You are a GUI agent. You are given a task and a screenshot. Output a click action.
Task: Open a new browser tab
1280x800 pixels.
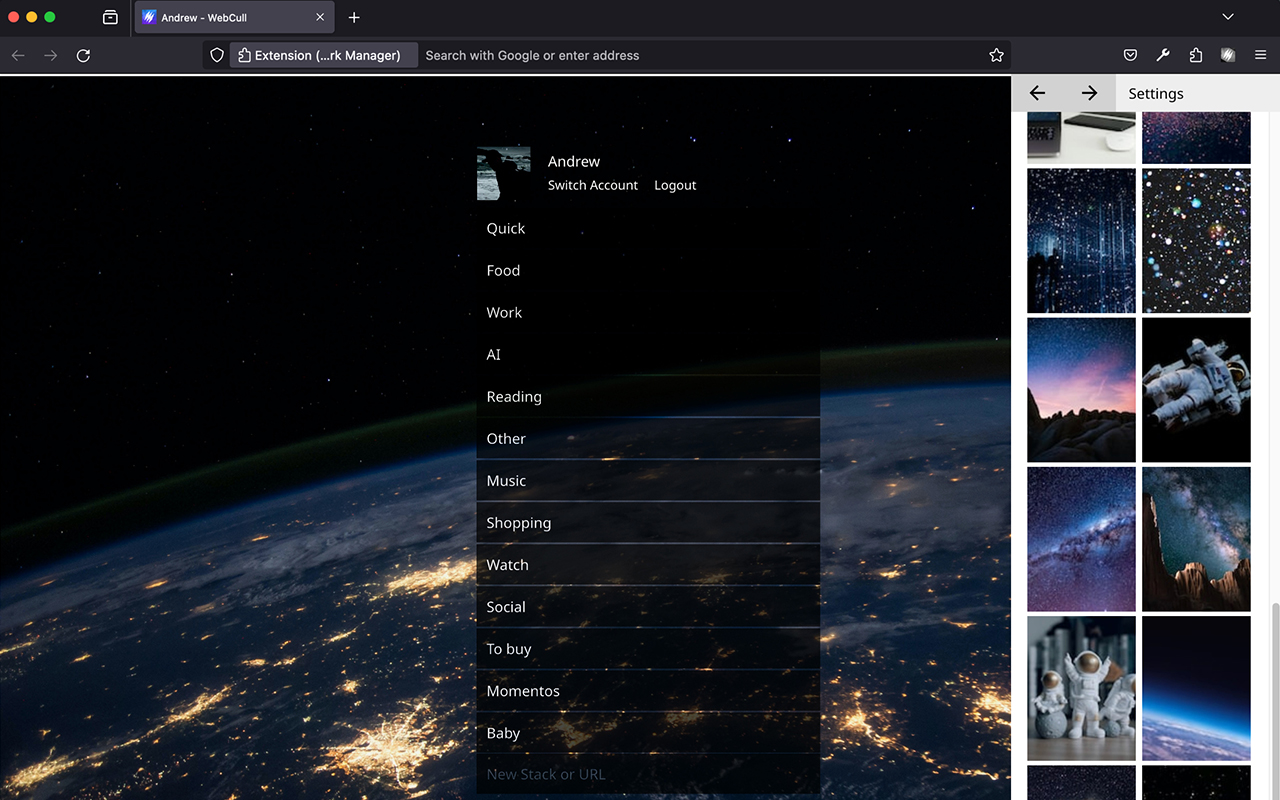[354, 17]
